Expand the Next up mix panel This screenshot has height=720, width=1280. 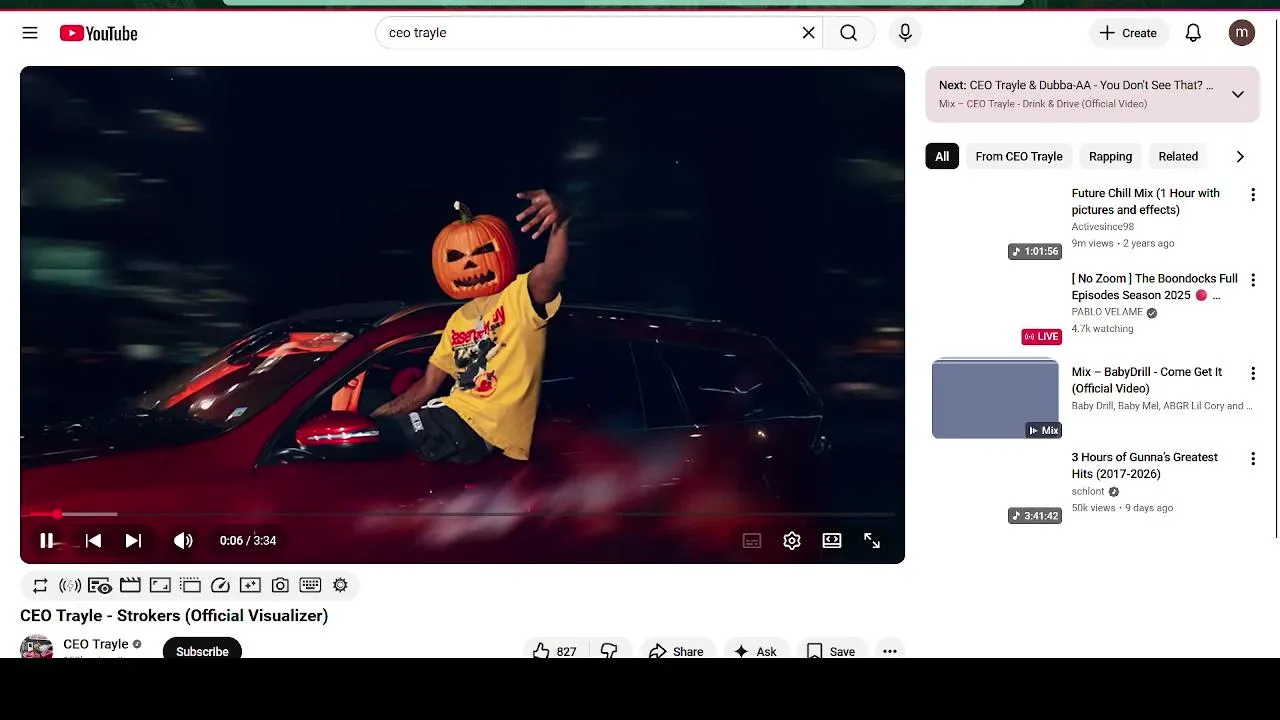point(1238,94)
